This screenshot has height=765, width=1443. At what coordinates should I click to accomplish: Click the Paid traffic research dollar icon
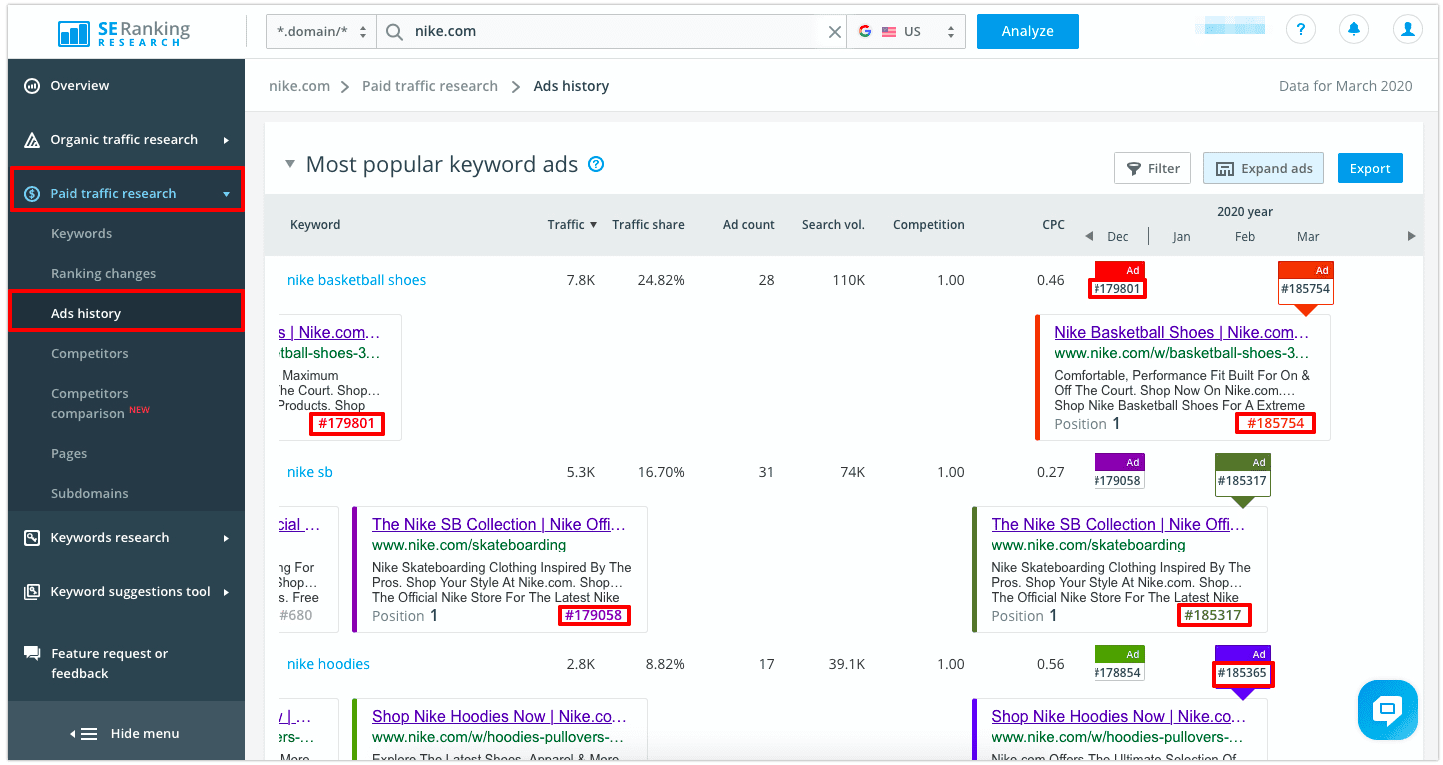click(32, 194)
